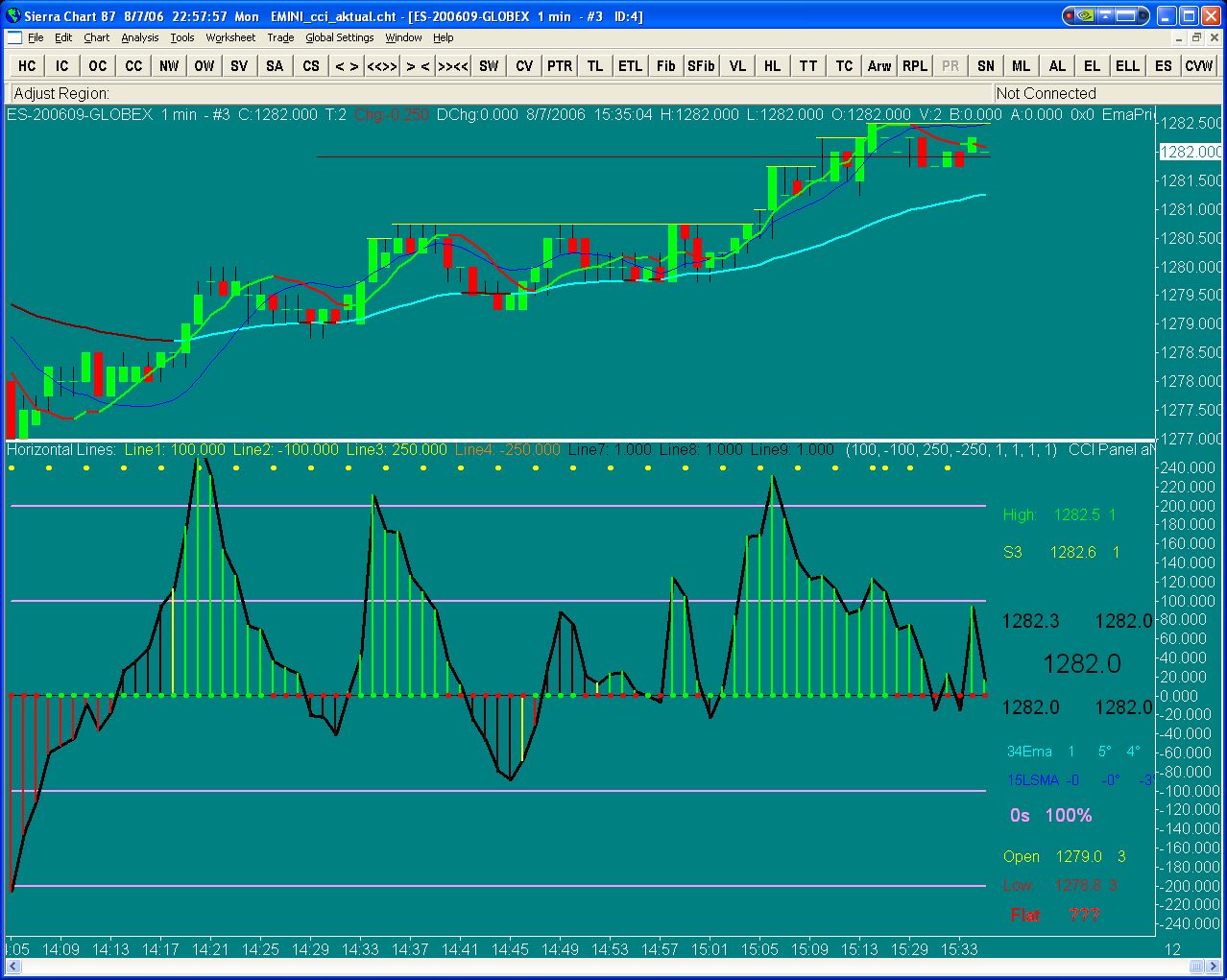Toggle the CVW chart values window
The height and width of the screenshot is (980, 1227).
tap(1198, 65)
